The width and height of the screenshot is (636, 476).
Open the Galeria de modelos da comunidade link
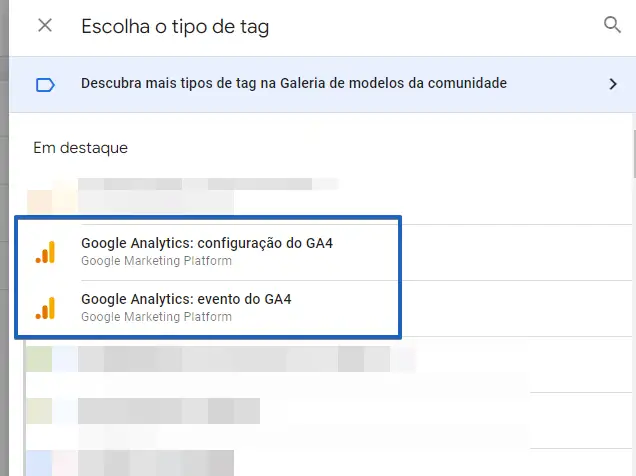tap(293, 84)
